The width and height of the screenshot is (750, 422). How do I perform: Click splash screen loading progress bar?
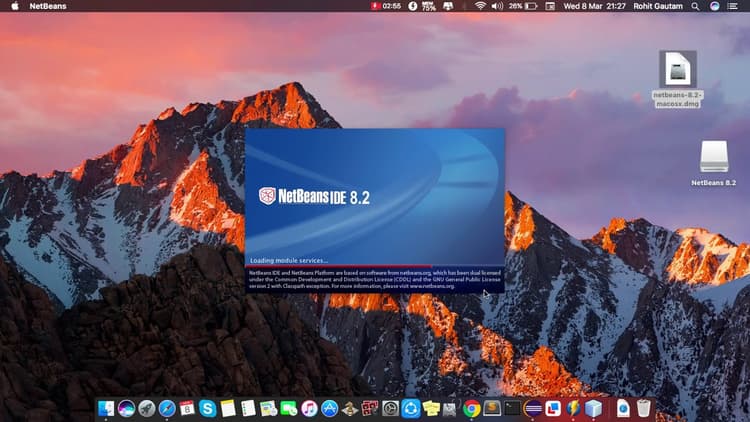click(375, 266)
